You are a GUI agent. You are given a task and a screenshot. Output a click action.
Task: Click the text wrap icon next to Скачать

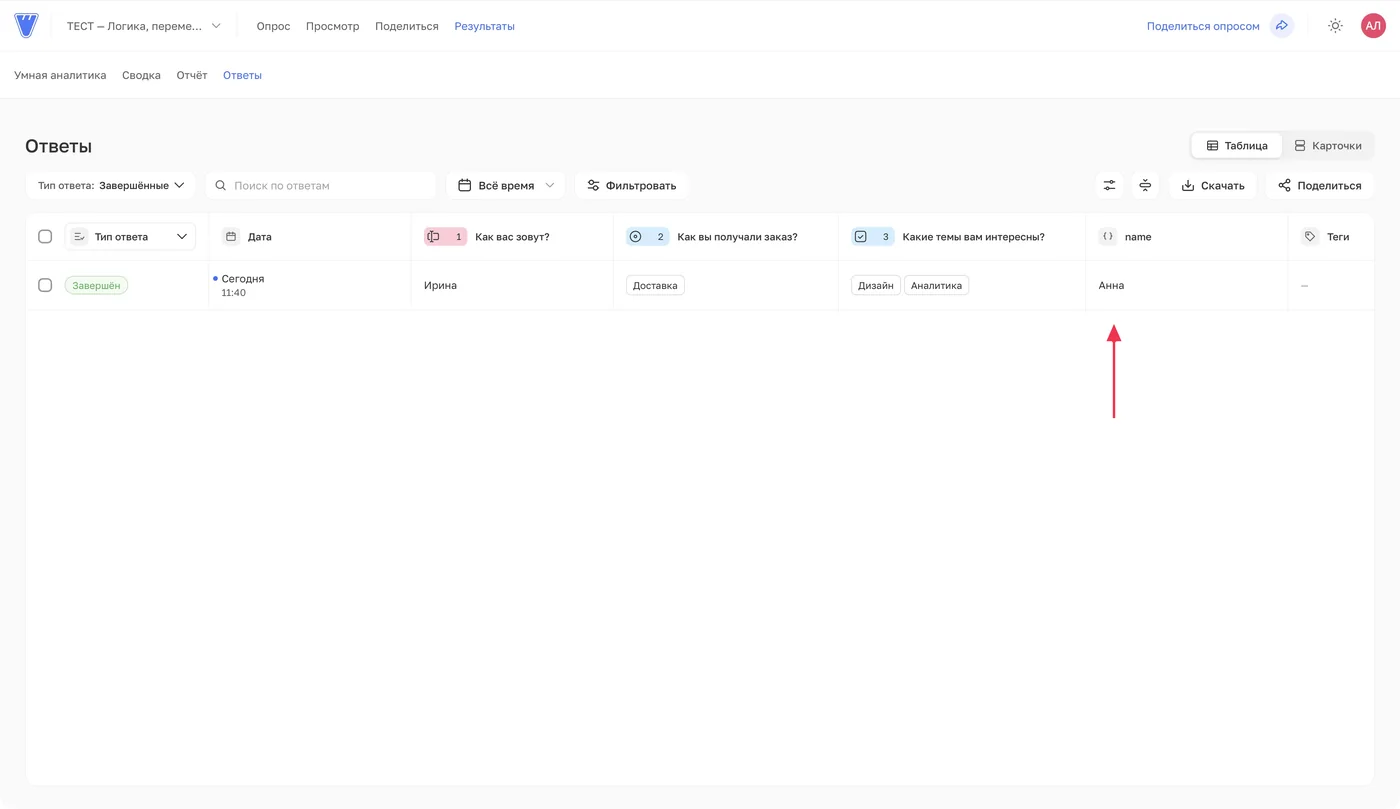coord(1145,185)
